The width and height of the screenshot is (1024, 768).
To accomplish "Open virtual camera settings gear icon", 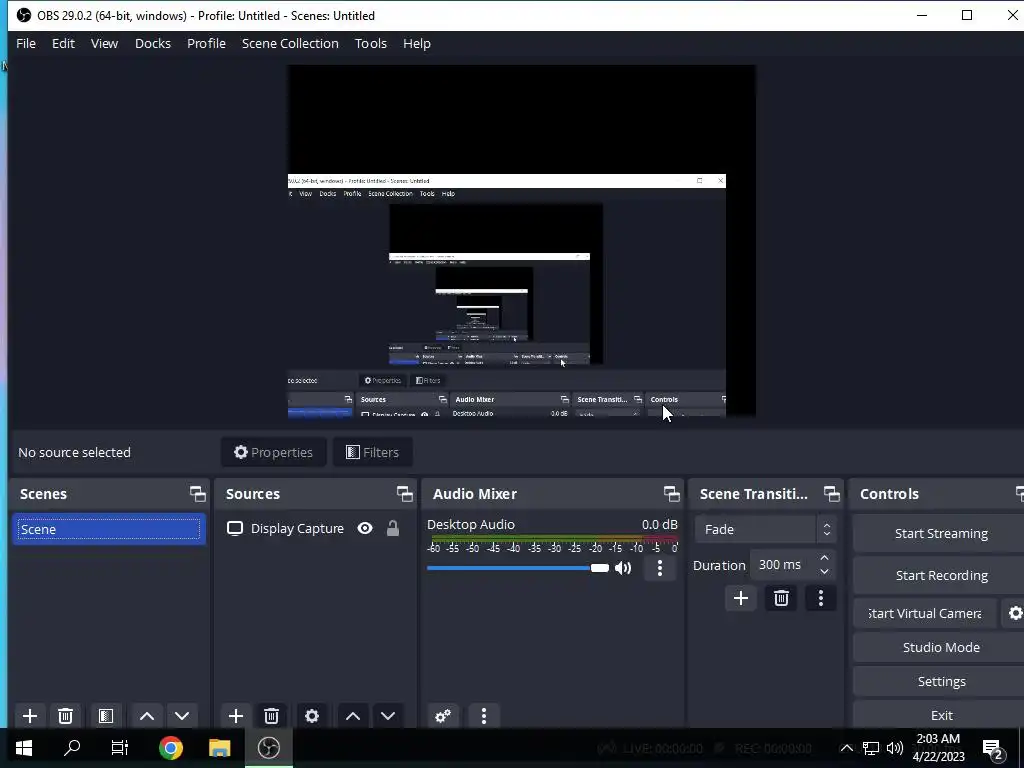I will click(x=1015, y=613).
